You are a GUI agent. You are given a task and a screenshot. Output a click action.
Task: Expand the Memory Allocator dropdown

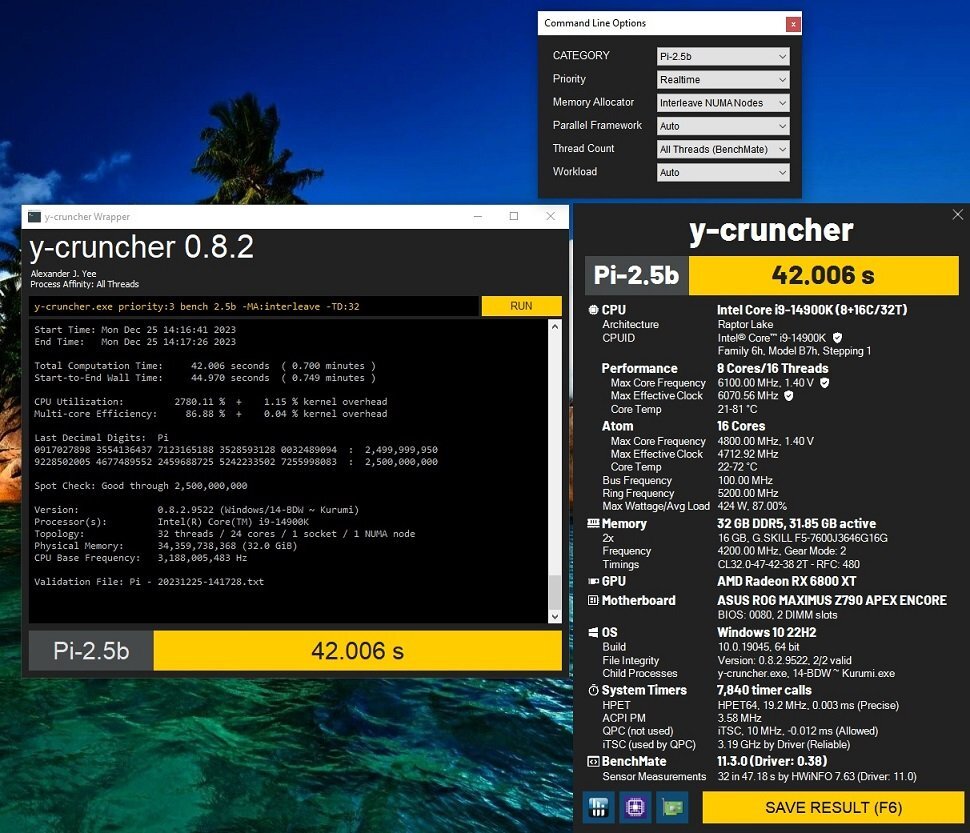(x=723, y=103)
